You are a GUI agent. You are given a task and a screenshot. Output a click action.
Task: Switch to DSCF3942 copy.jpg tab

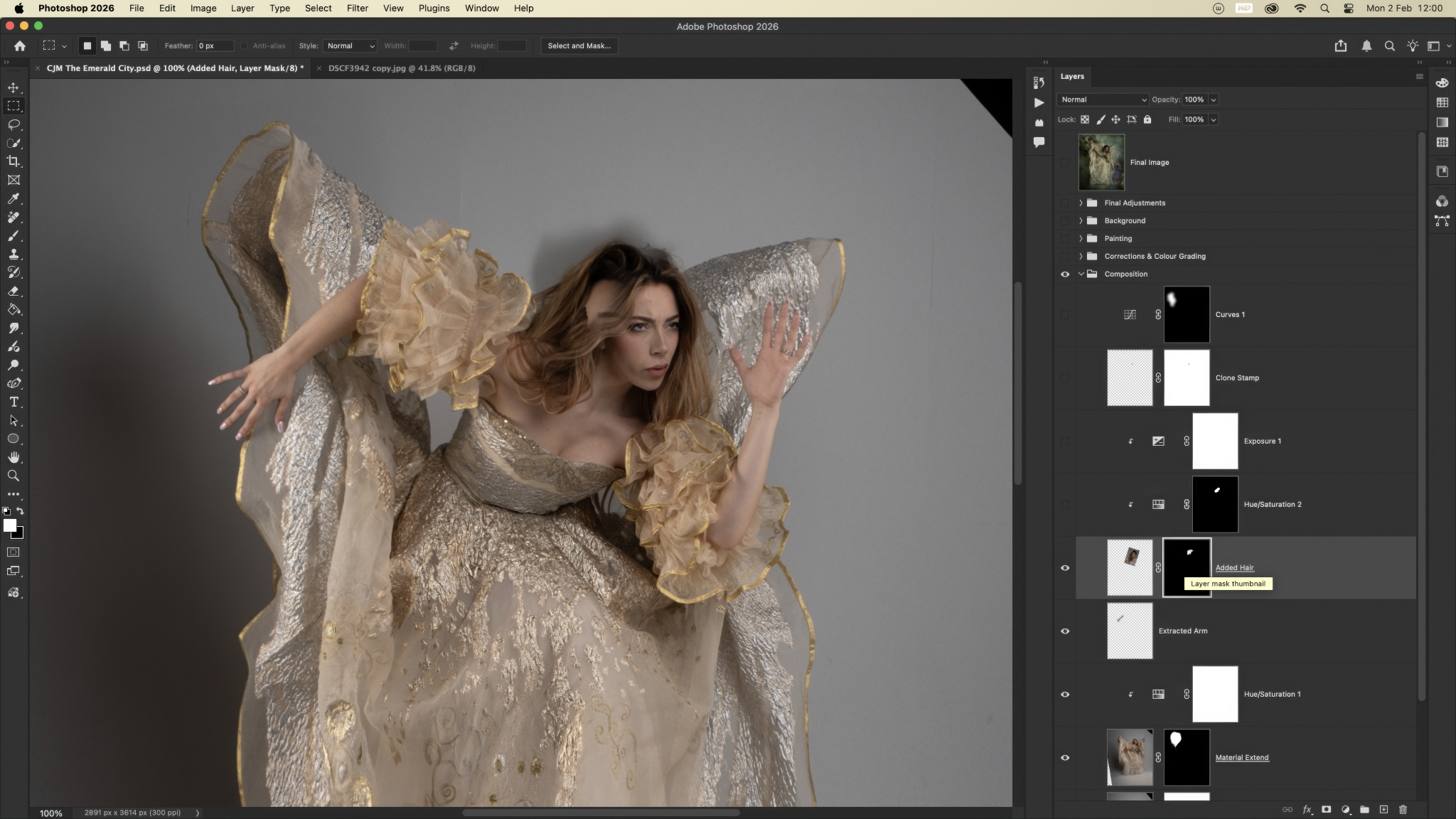coord(402,68)
